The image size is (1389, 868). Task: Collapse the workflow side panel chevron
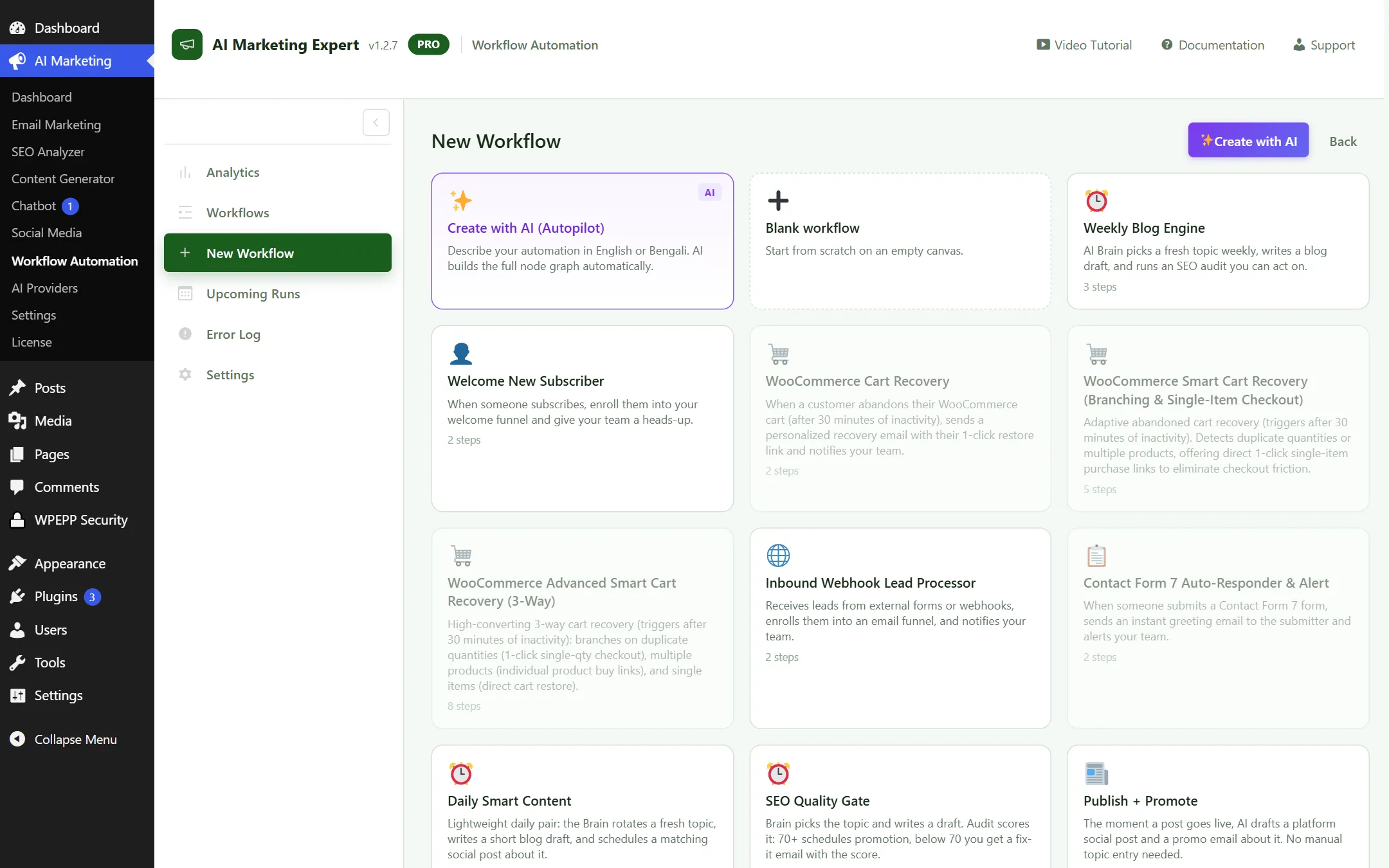[x=376, y=122]
